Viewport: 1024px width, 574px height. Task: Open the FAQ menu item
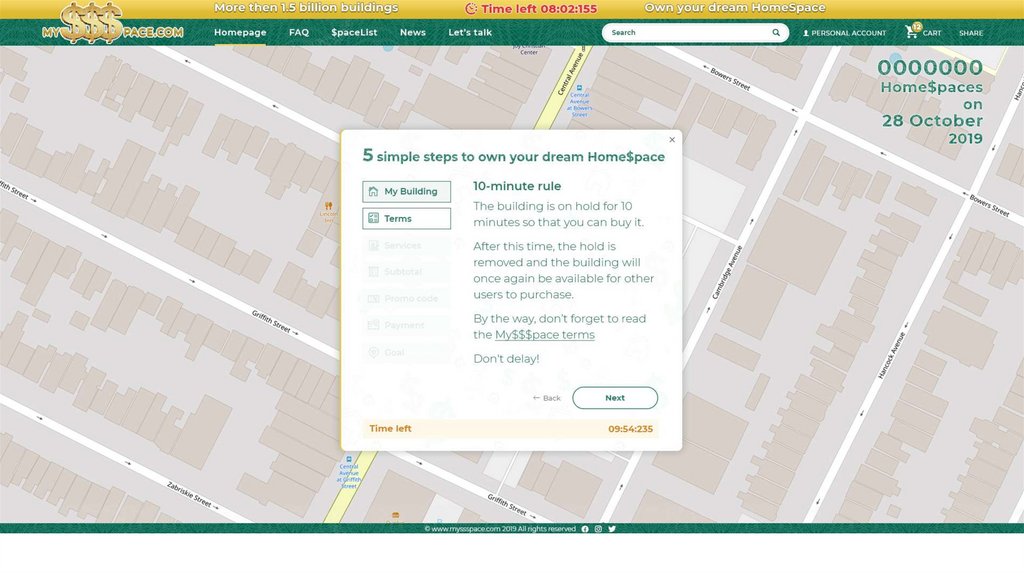pos(298,33)
